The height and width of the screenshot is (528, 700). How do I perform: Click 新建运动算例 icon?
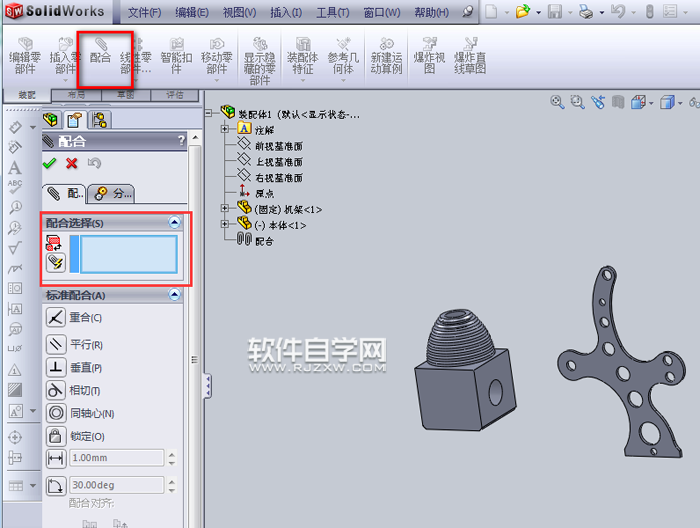click(x=387, y=56)
